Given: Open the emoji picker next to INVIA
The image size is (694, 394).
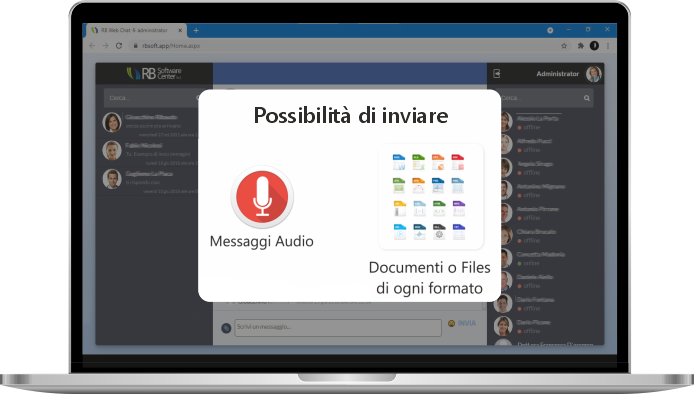Looking at the screenshot, I should (x=451, y=324).
